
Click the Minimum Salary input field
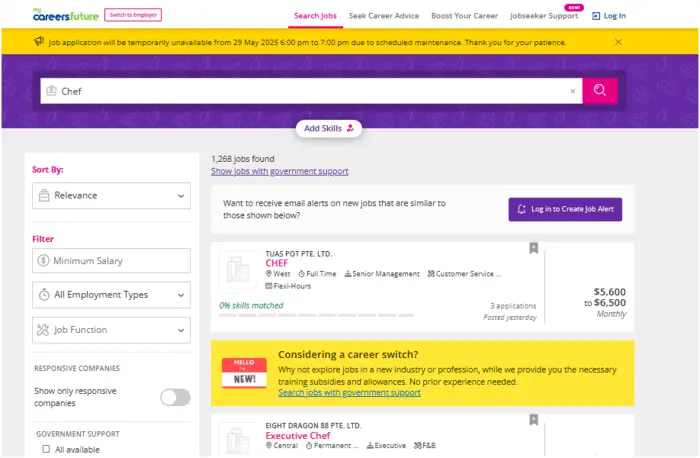pos(111,261)
